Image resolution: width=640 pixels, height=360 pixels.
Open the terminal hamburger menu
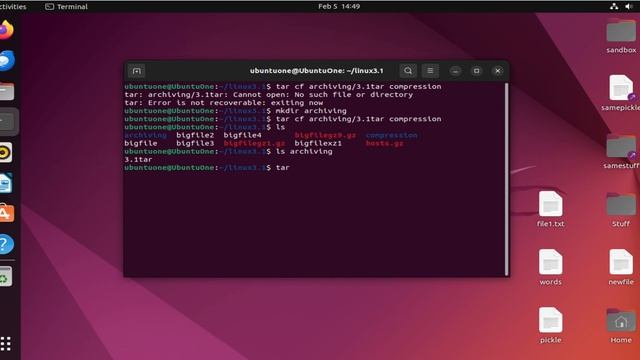coord(430,71)
